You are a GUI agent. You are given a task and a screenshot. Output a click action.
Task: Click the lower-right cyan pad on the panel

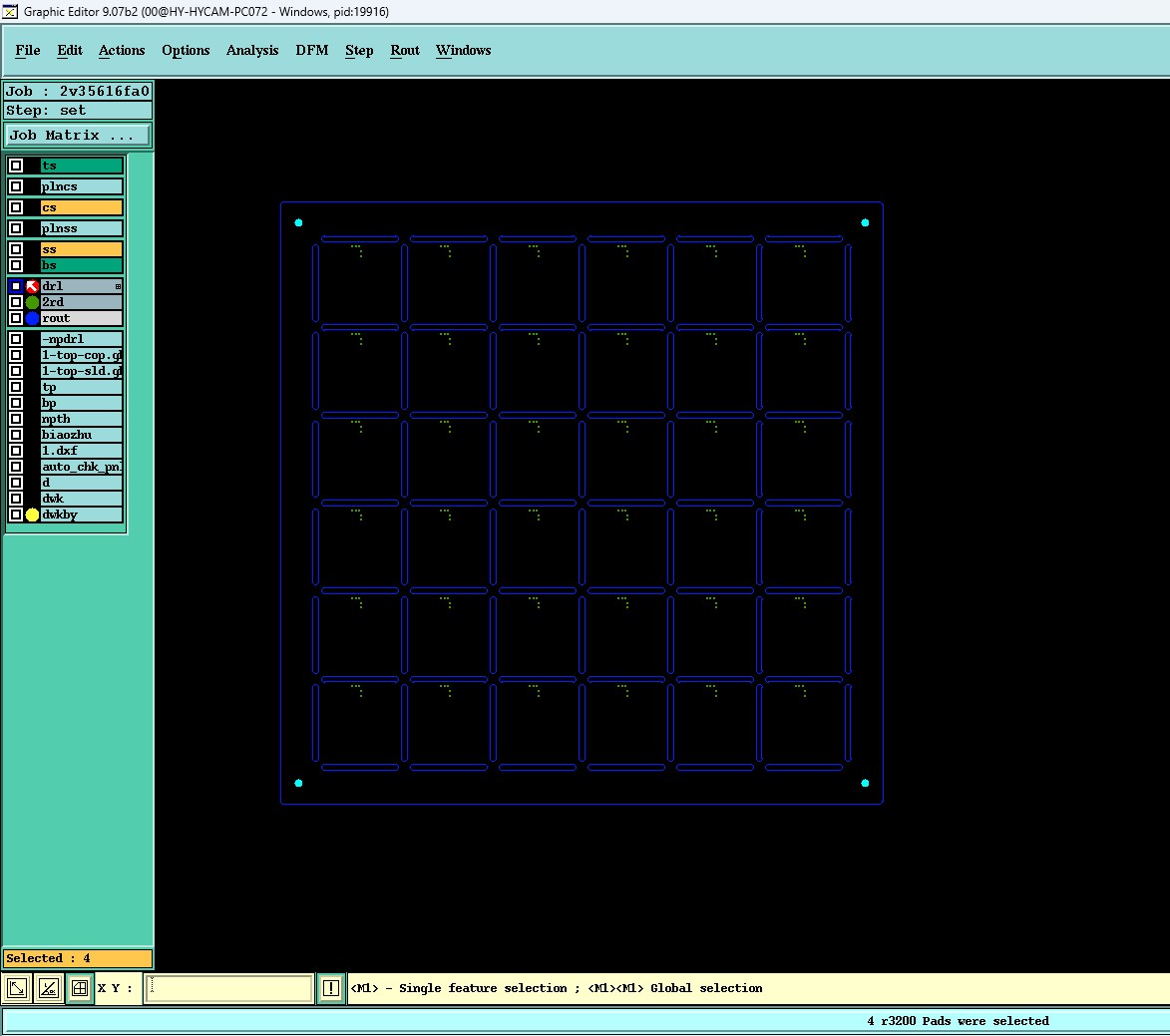click(x=865, y=783)
